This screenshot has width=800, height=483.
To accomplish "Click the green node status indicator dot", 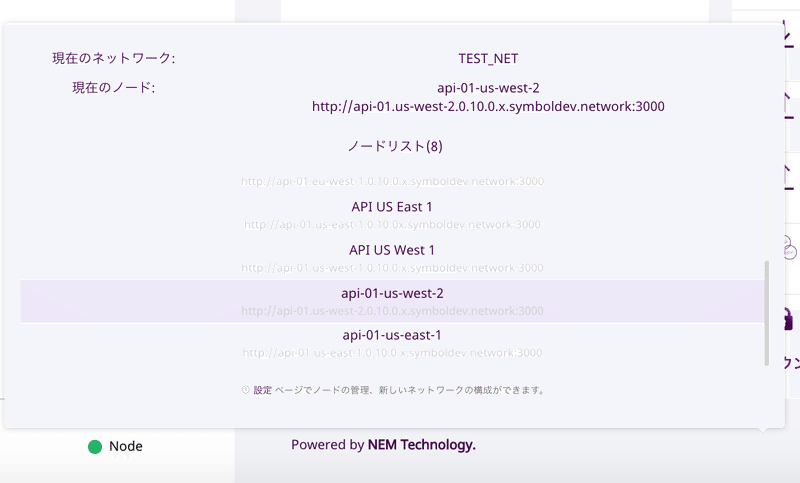I will pyautogui.click(x=95, y=447).
